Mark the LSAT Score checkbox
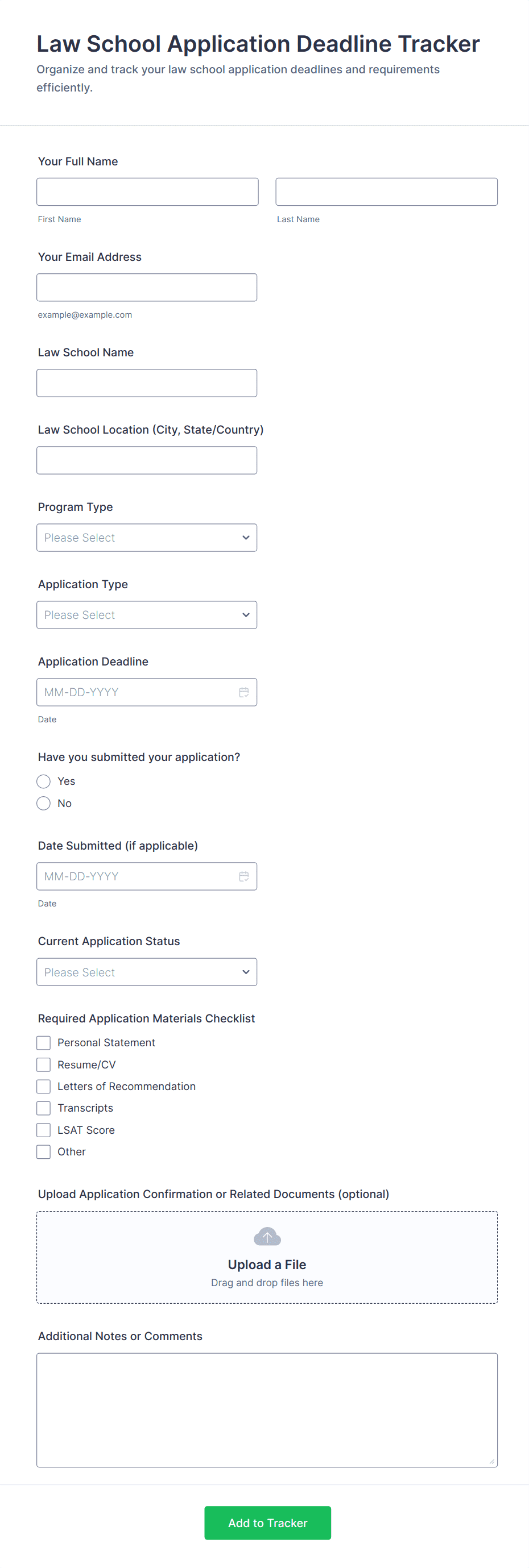The image size is (529, 1568). 43,1130
